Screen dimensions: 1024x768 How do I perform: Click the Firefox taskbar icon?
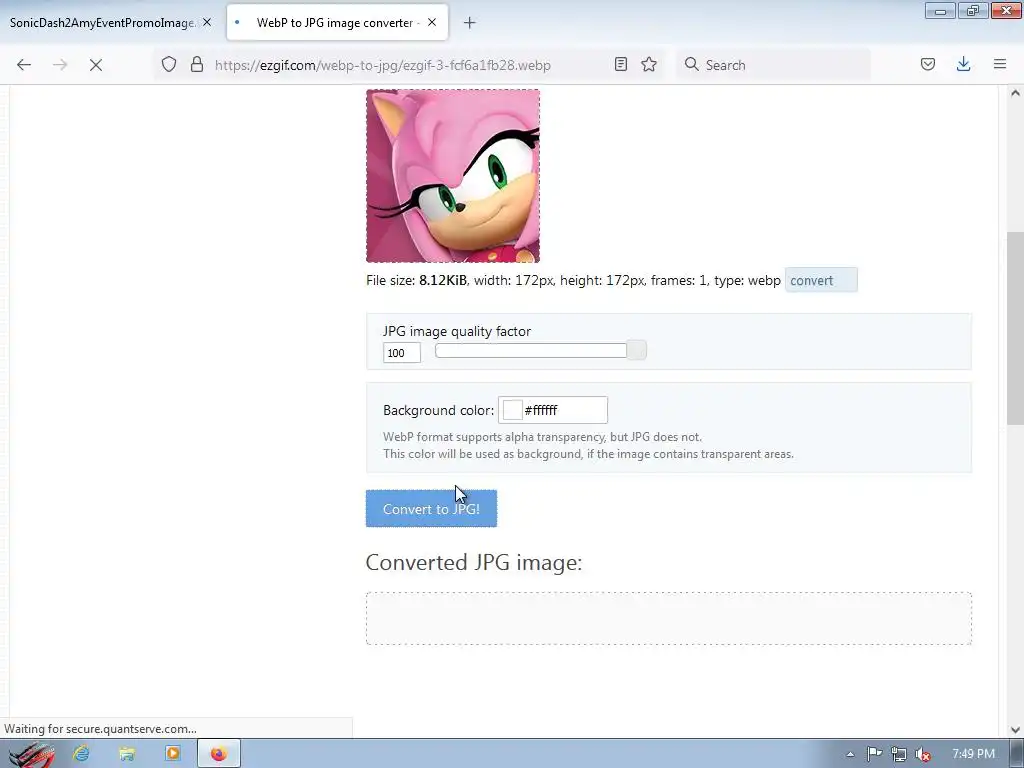[x=219, y=754]
